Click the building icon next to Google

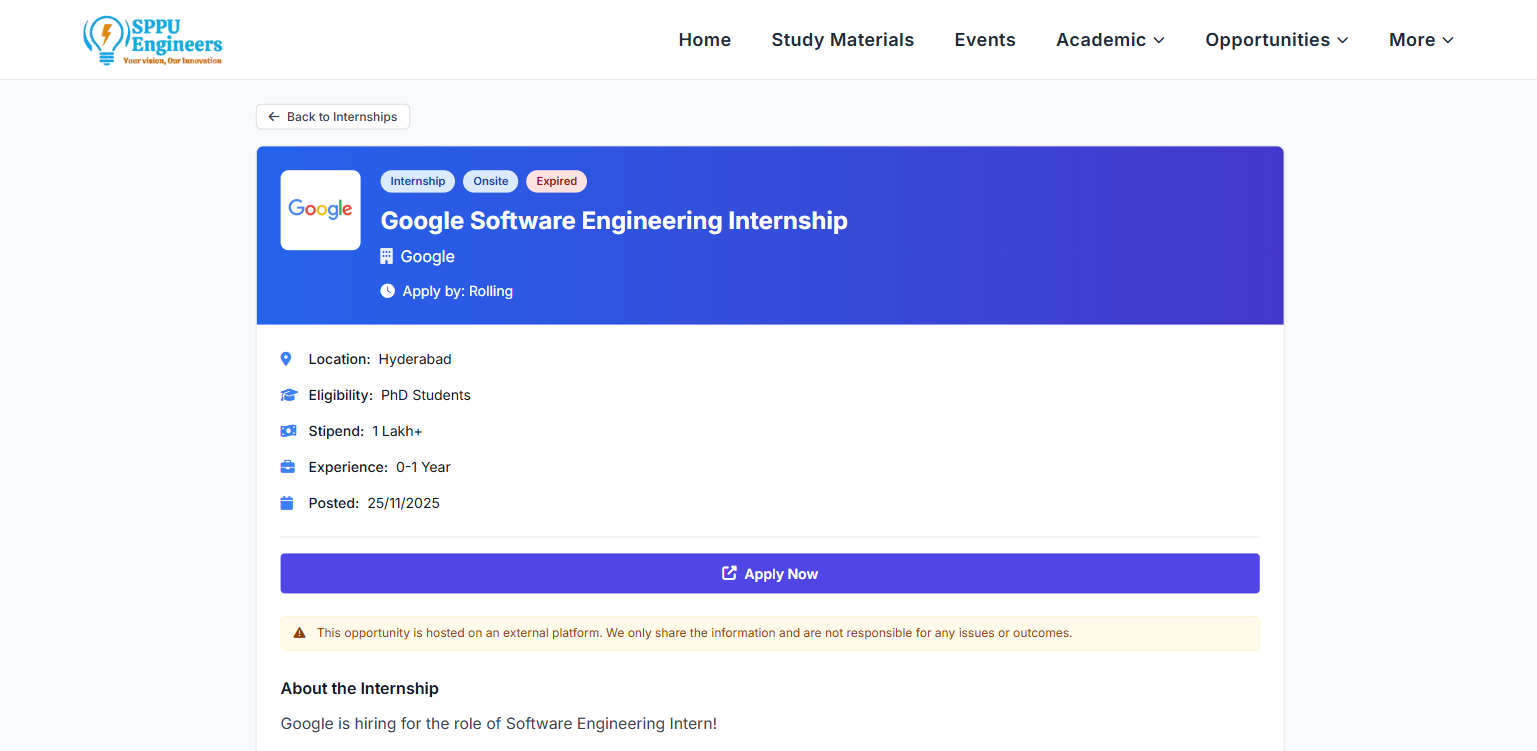386,256
